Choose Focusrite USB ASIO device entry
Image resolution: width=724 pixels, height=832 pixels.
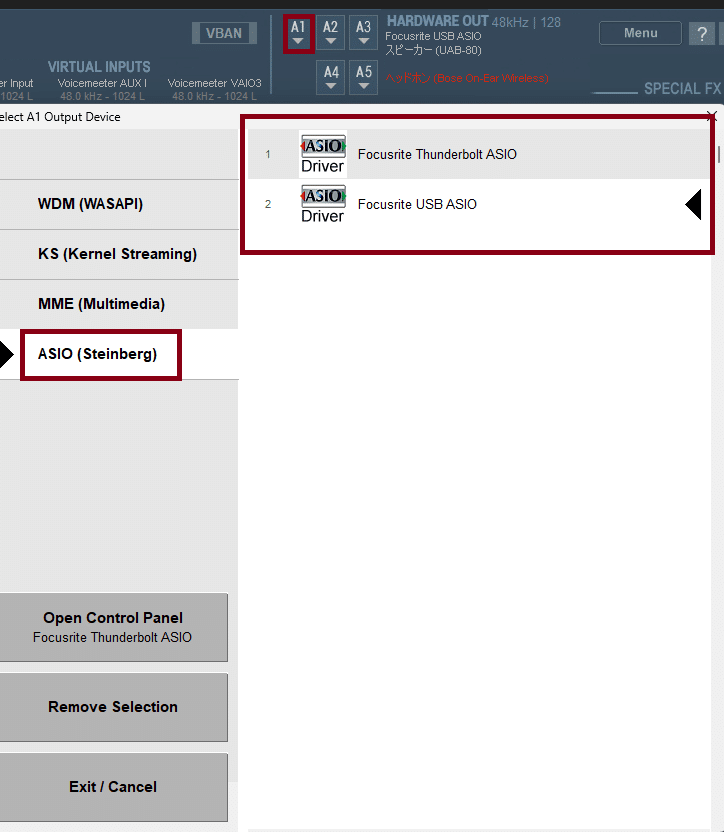tap(478, 204)
